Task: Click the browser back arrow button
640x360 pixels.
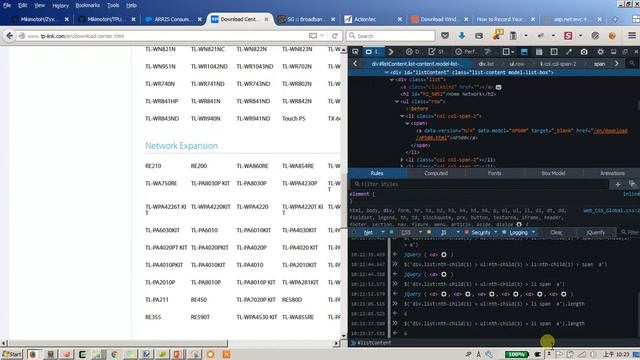Action: pyautogui.click(x=9, y=36)
